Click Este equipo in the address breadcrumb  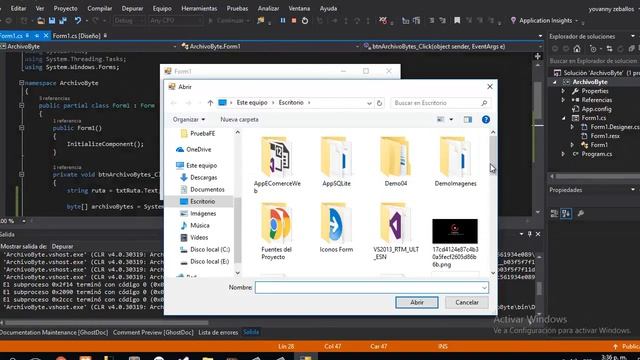pyautogui.click(x=252, y=103)
